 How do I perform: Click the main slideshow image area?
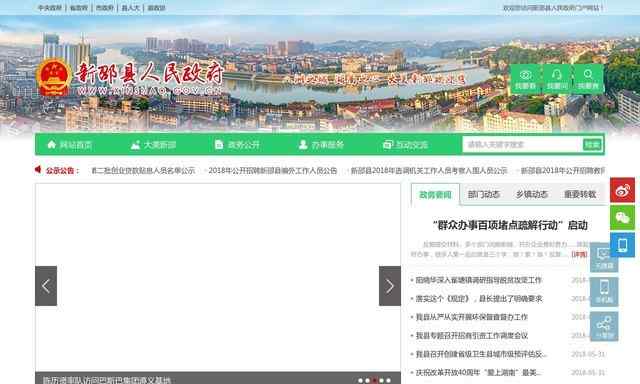tap(218, 277)
